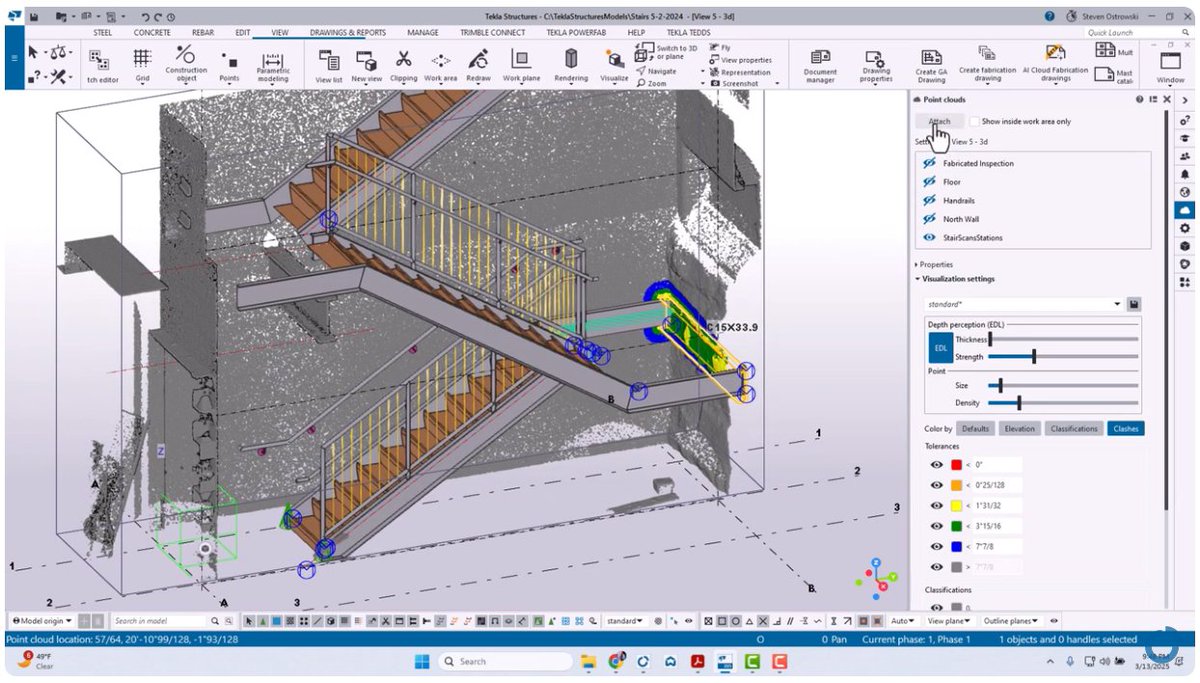
Task: Open the New view tool
Action: [366, 63]
